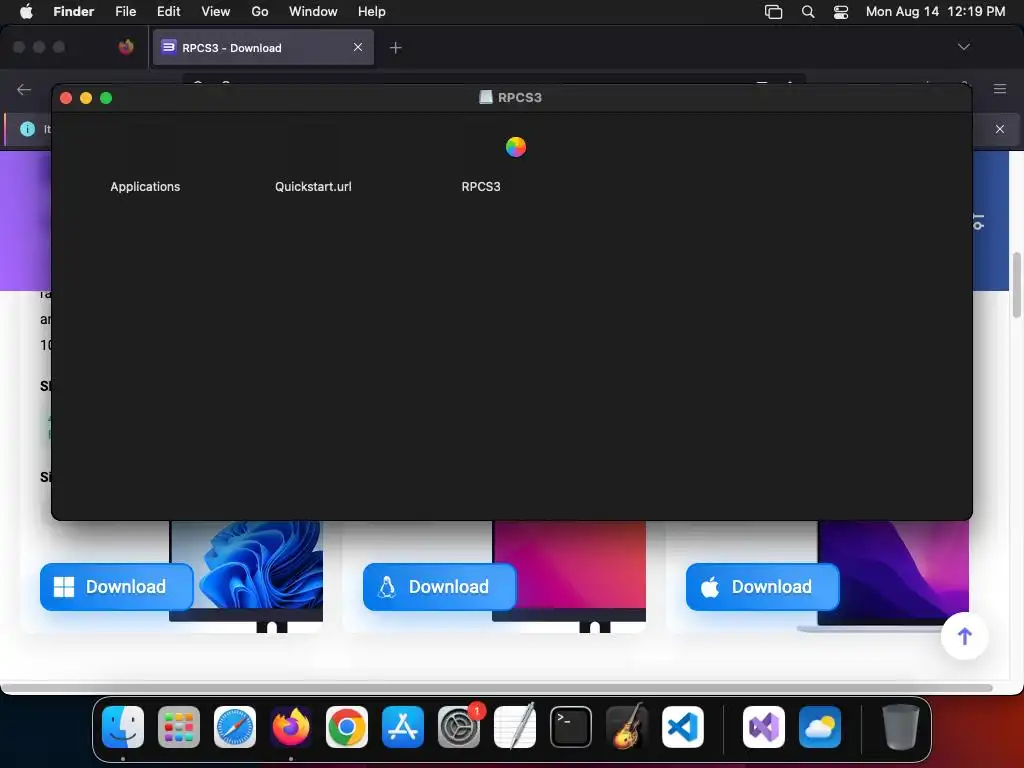Launch Terminal from the dock
Image resolution: width=1024 pixels, height=768 pixels.
pos(571,727)
